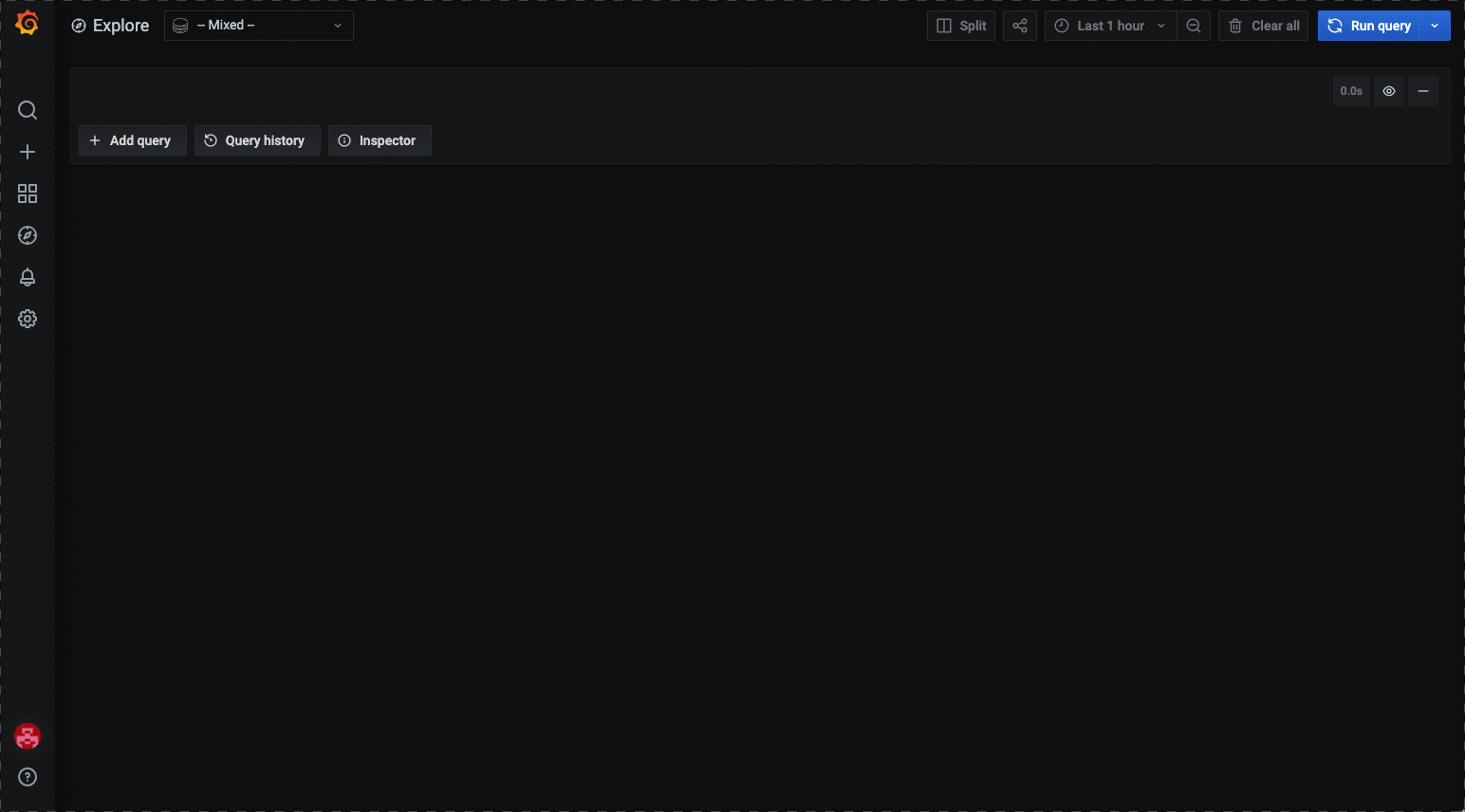Expand the Mixed data source dropdown
Image resolution: width=1465 pixels, height=812 pixels.
[259, 26]
